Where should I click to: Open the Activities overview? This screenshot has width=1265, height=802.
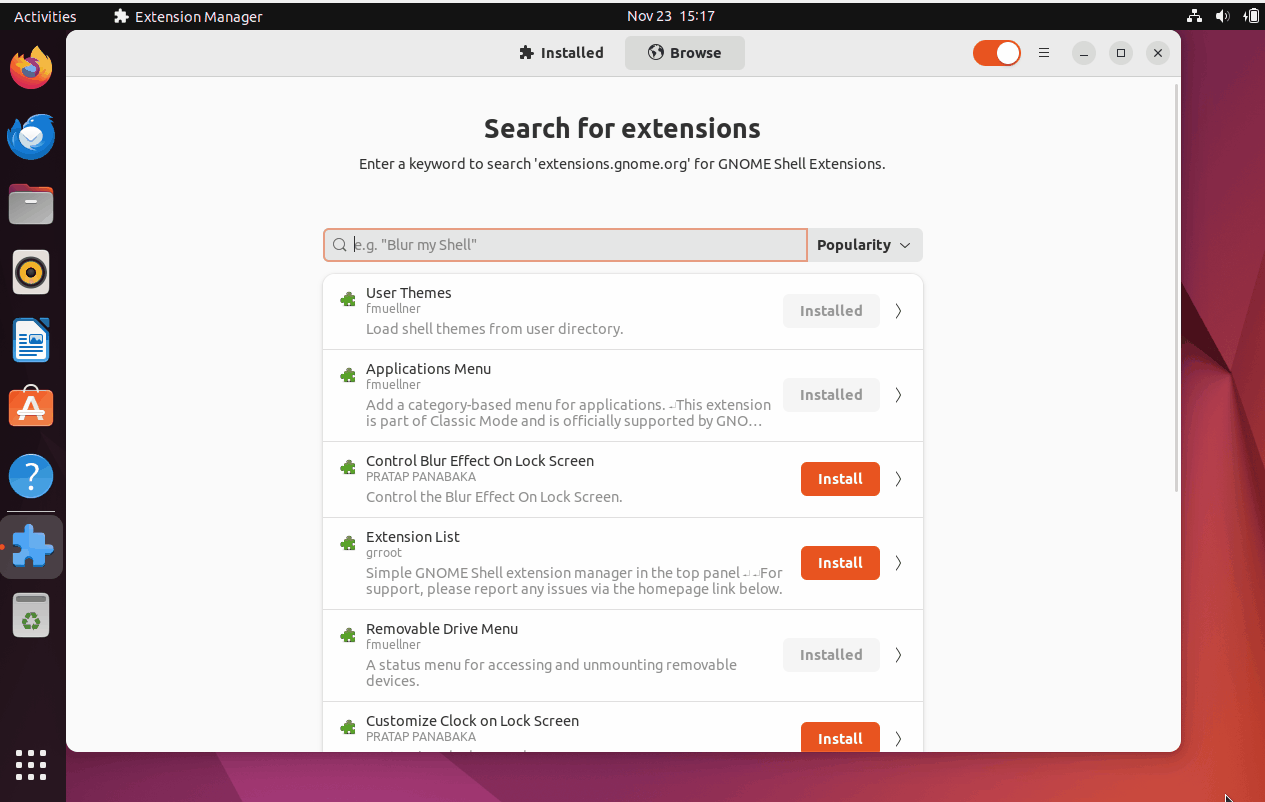coord(44,15)
